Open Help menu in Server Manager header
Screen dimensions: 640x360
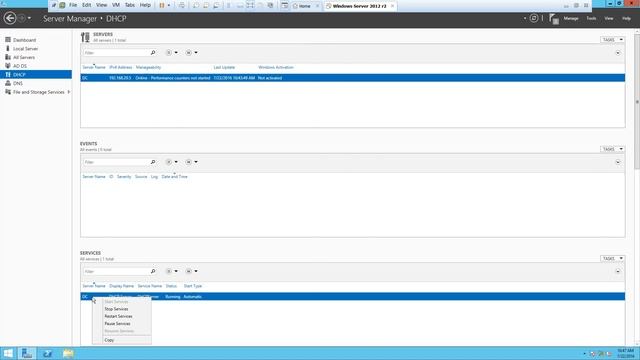tap(626, 18)
